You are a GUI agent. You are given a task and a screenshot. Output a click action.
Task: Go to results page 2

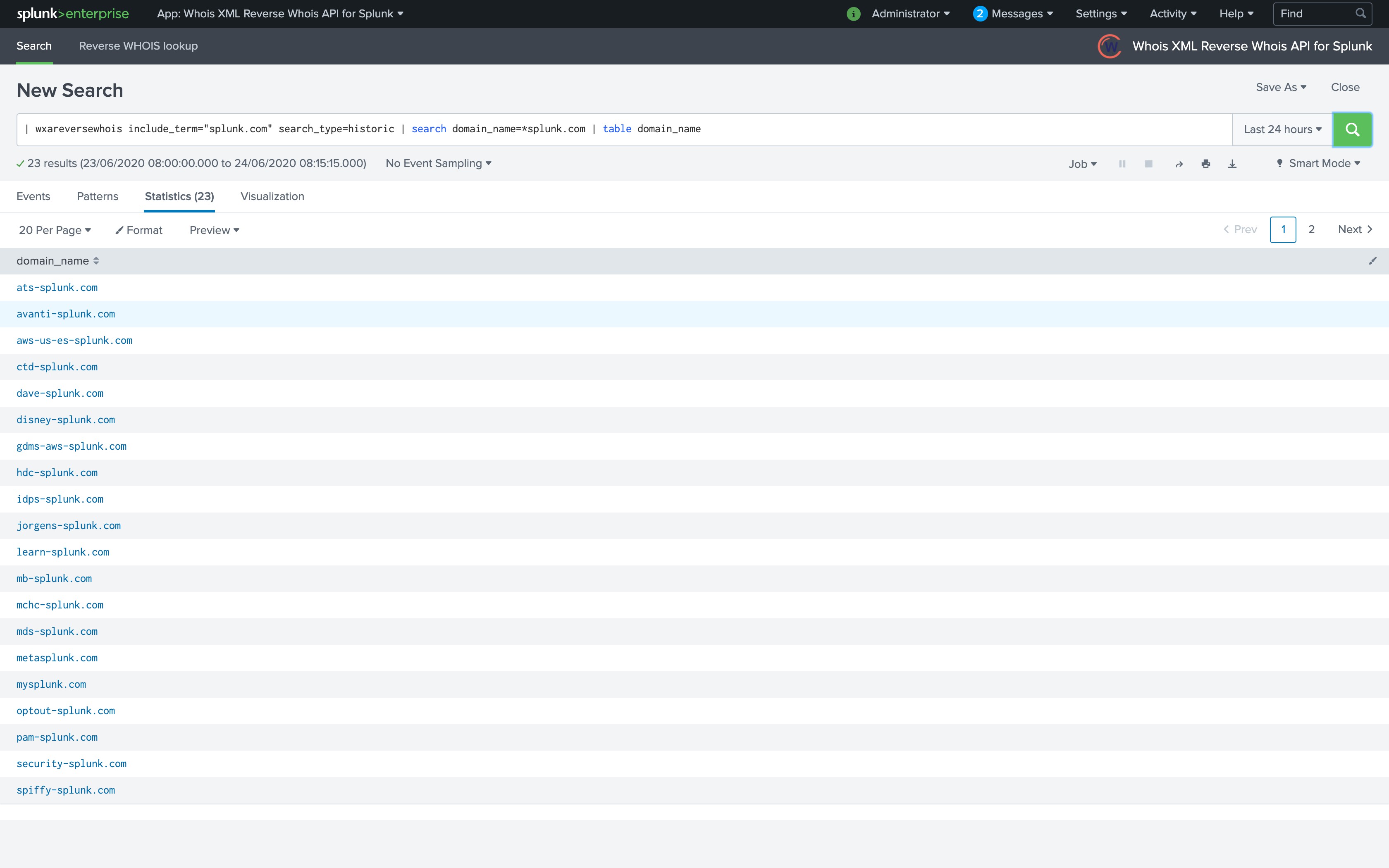tap(1311, 230)
